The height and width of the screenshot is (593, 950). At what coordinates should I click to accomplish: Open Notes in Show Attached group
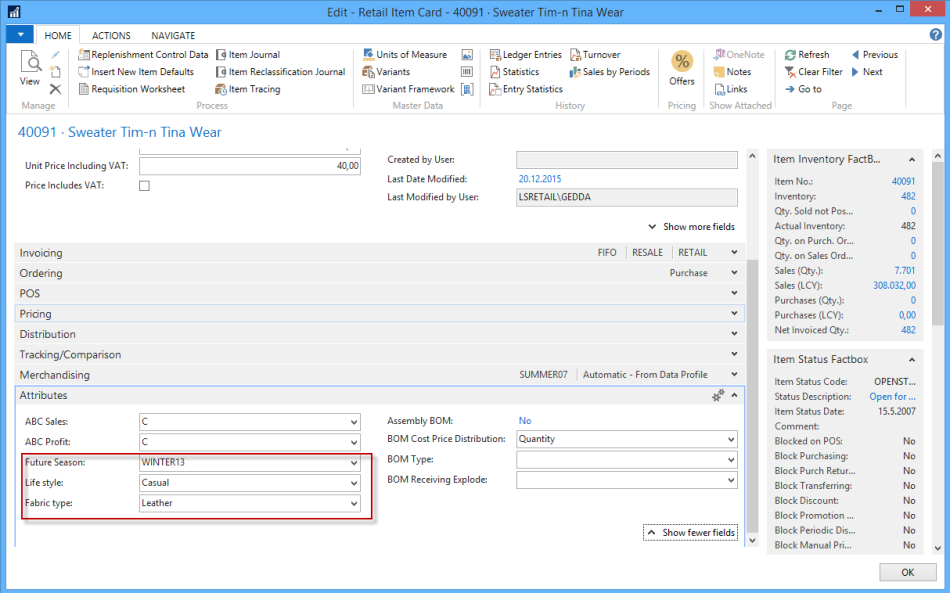738,72
